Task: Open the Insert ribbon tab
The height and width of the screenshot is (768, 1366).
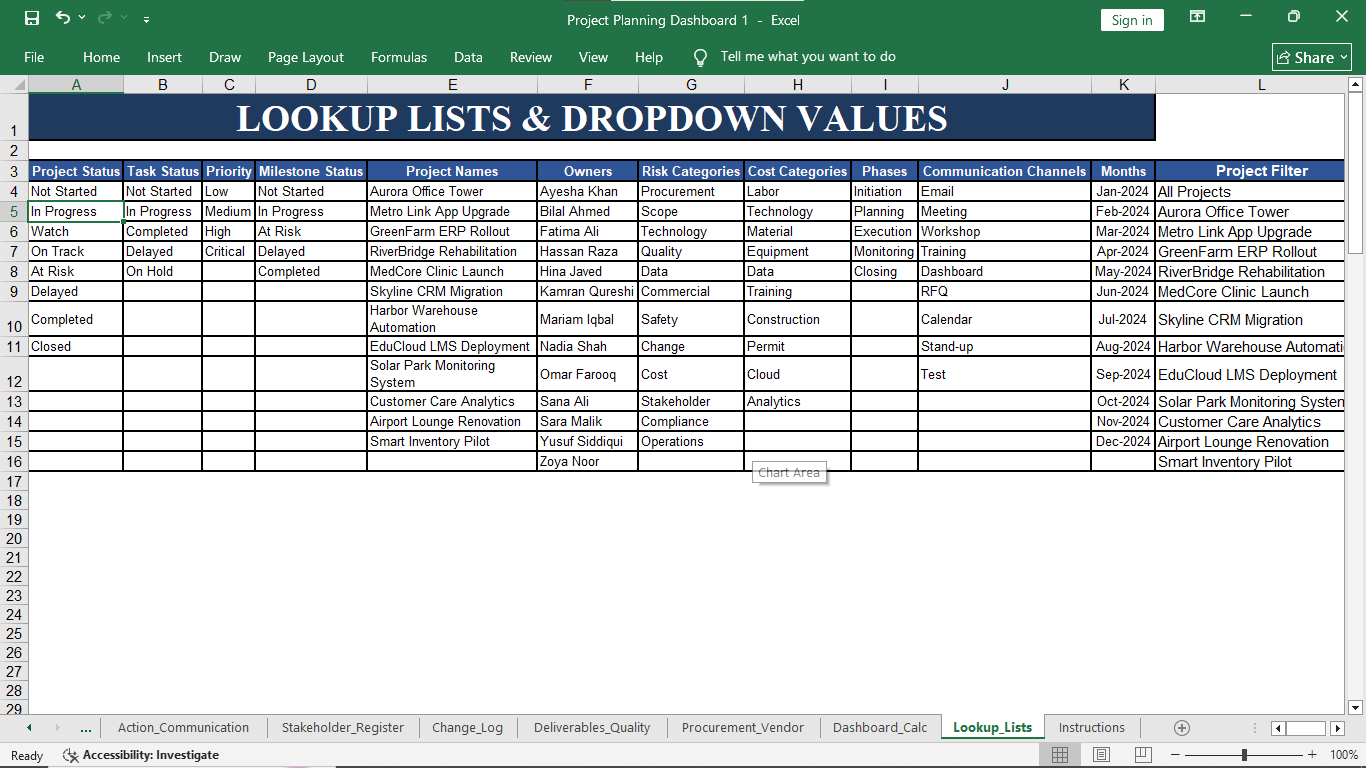Action: (x=164, y=57)
